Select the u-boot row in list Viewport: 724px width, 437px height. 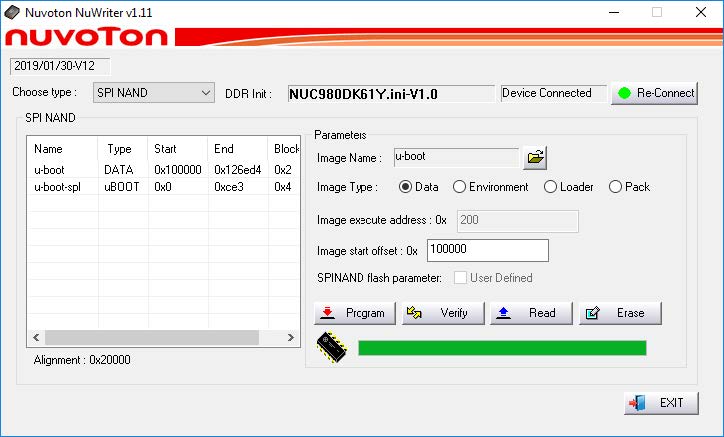coord(163,170)
